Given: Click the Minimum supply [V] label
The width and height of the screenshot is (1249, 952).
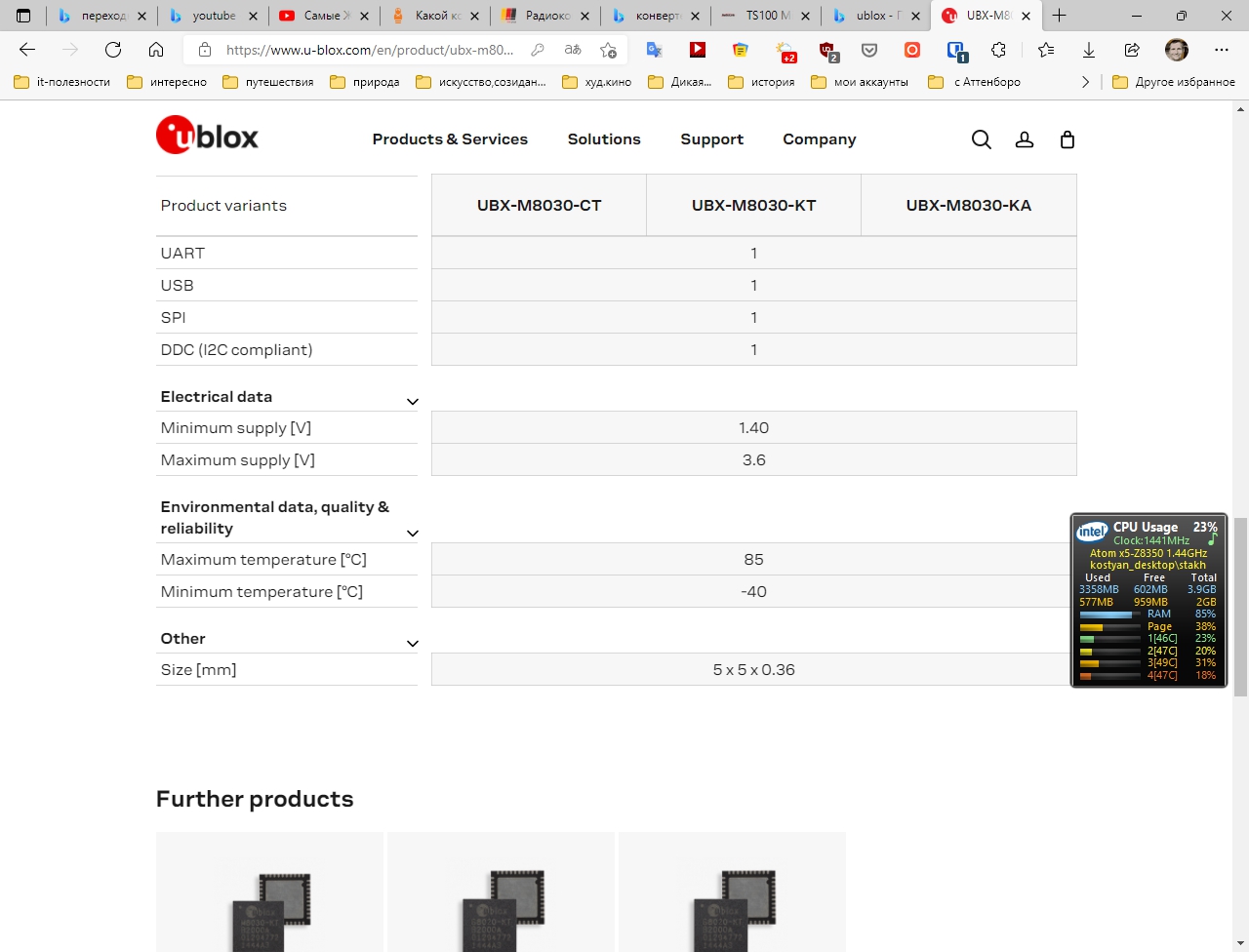Looking at the screenshot, I should click(235, 427).
